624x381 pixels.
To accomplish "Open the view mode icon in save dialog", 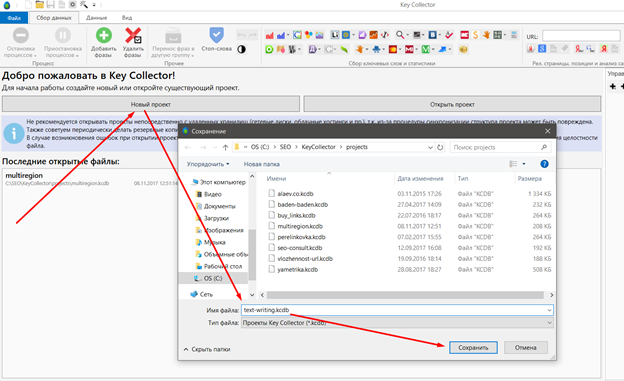I will 513,164.
